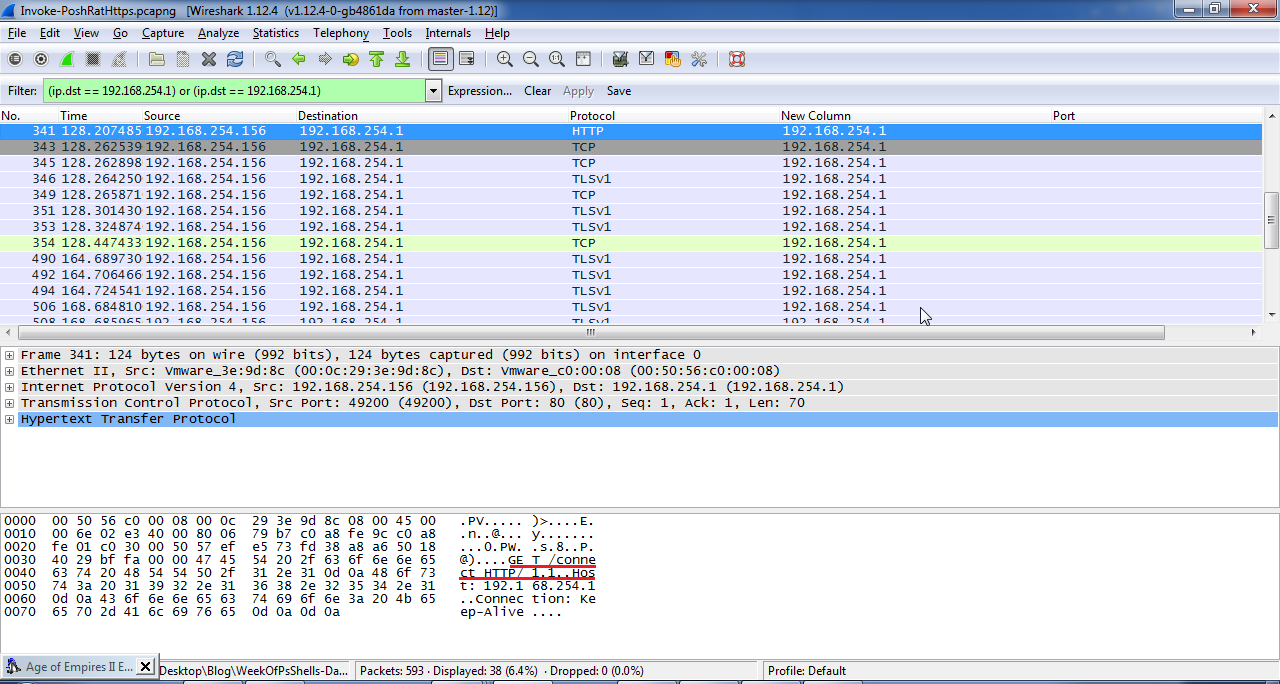1280x684 pixels.
Task: Open the filter history dropdown
Action: click(x=433, y=91)
